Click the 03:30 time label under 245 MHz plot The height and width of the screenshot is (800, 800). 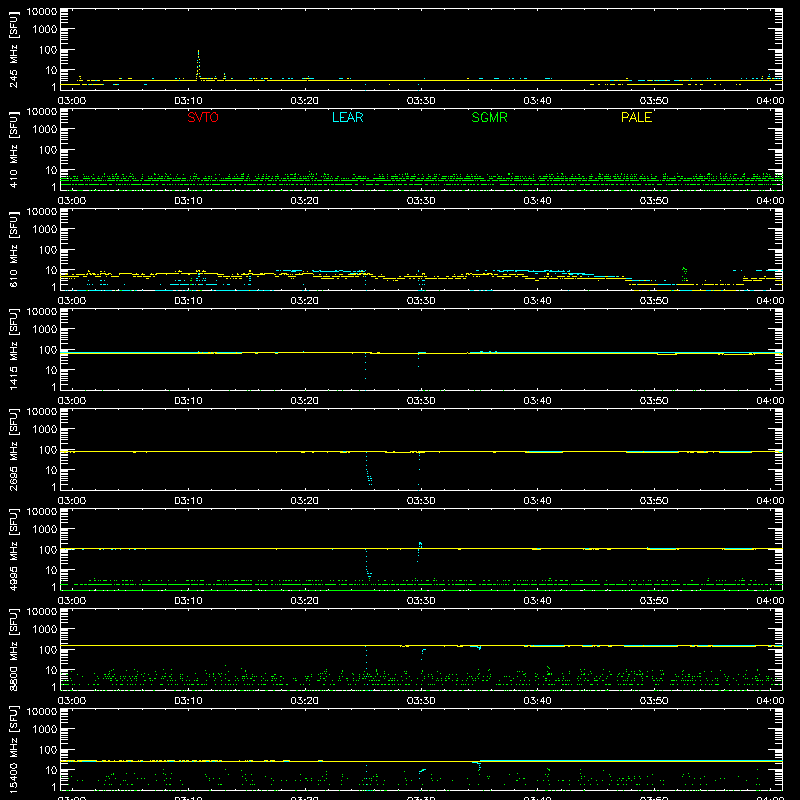click(x=421, y=101)
